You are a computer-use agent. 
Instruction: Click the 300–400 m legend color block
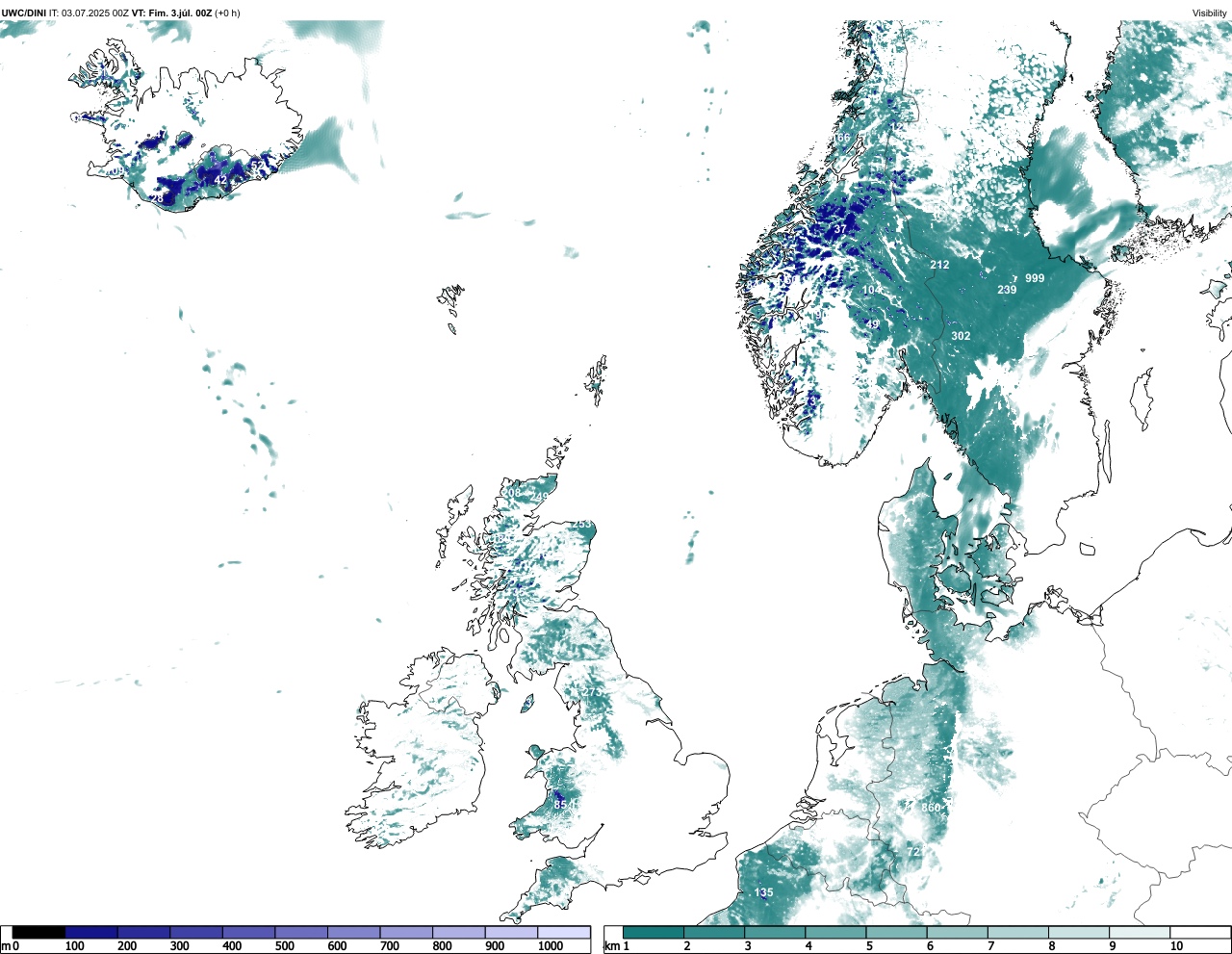pyautogui.click(x=196, y=933)
